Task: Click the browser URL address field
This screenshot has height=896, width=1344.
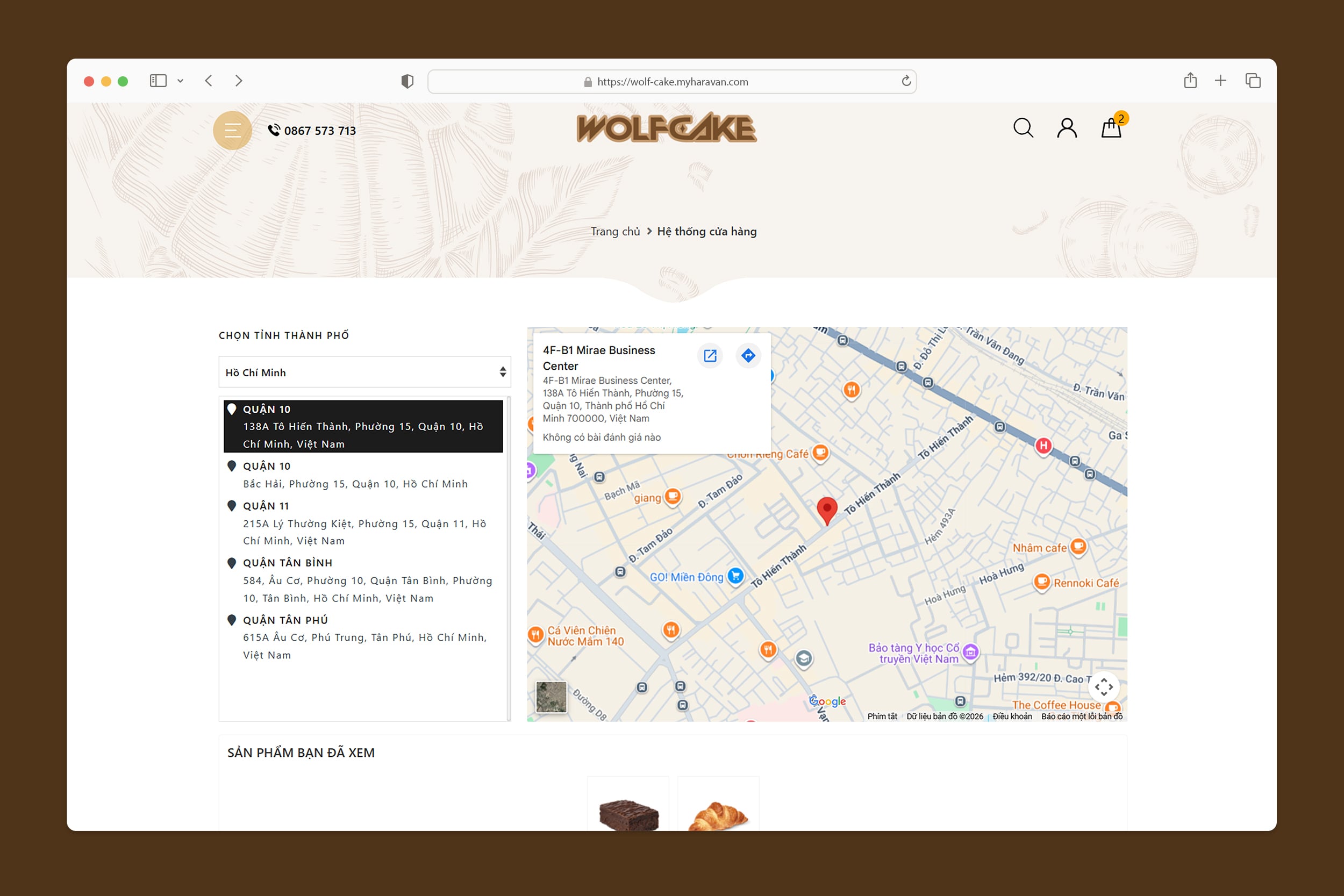Action: coord(671,82)
